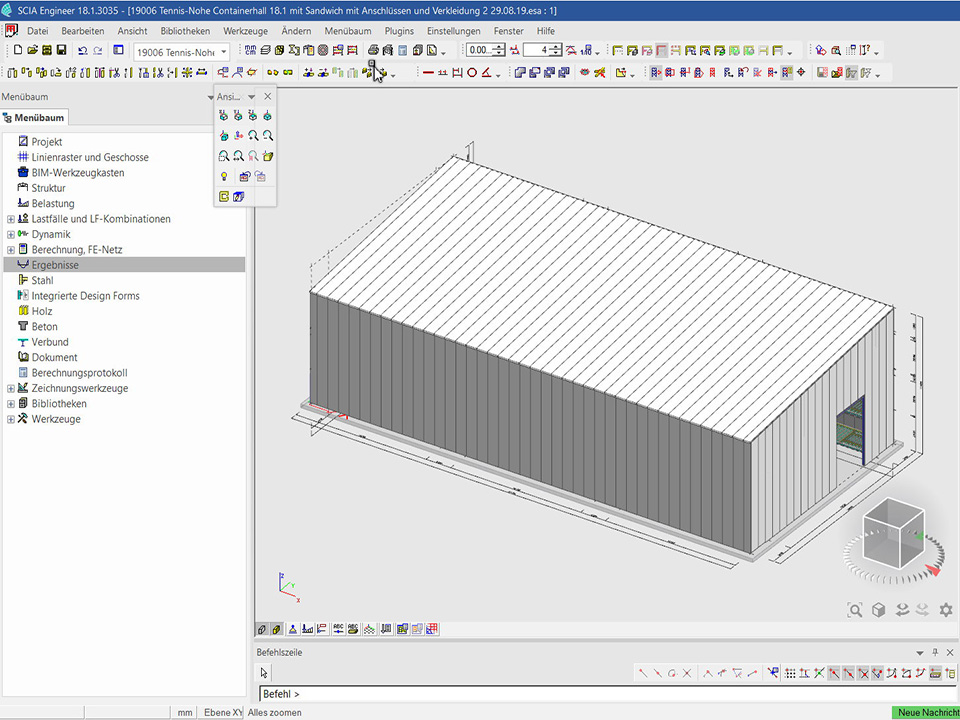Screen dimensions: 960x720
Task: Click the navigation view cube
Action: [x=893, y=528]
